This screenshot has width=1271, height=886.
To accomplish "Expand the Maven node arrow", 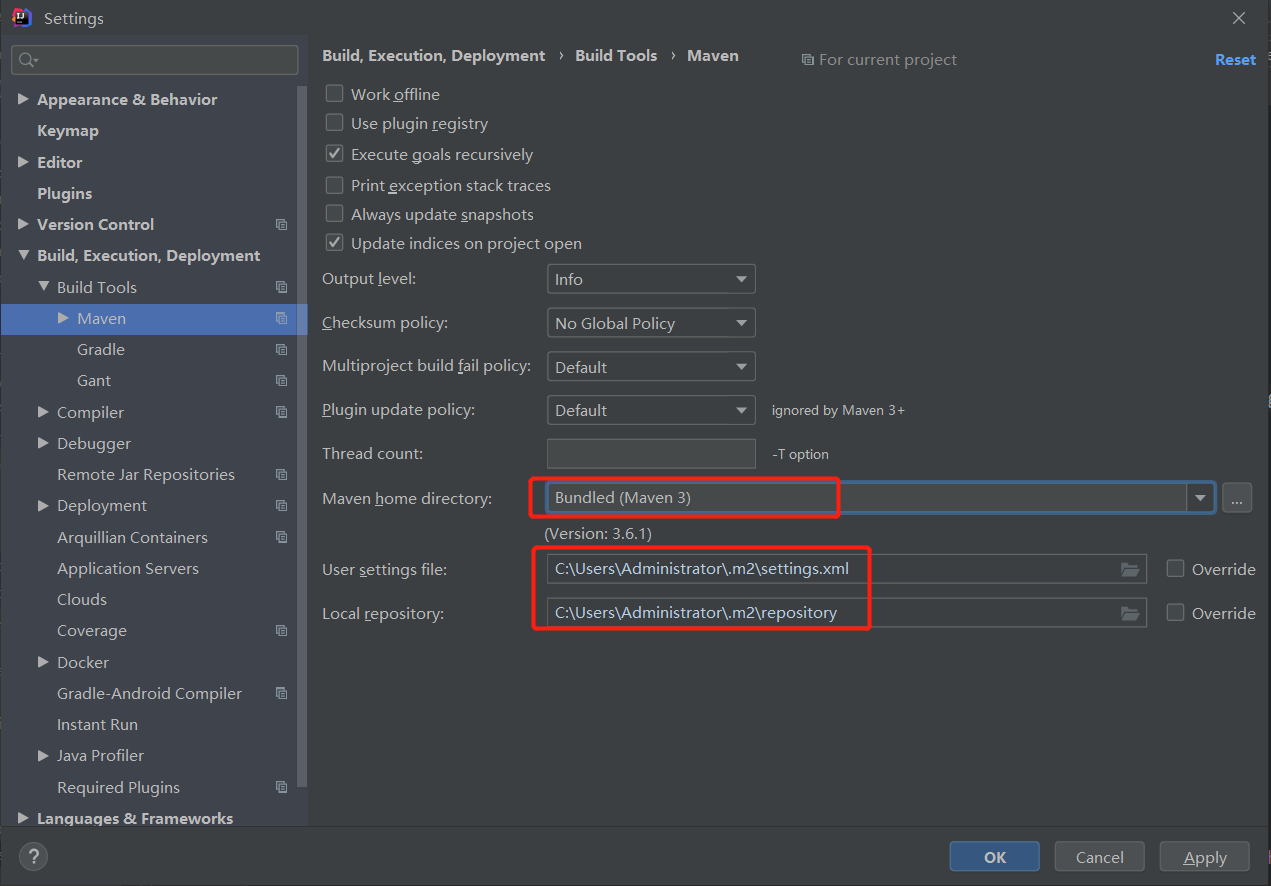I will (x=63, y=319).
